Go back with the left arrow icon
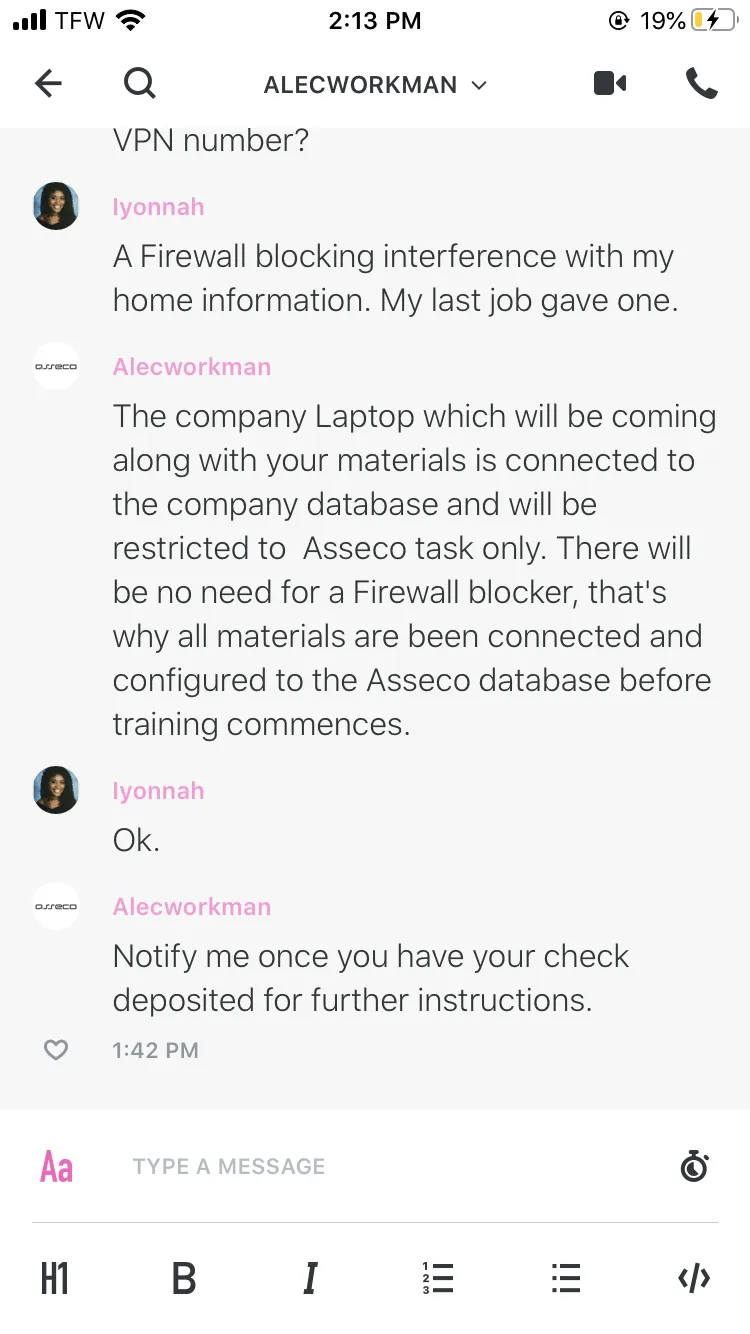 [x=48, y=84]
